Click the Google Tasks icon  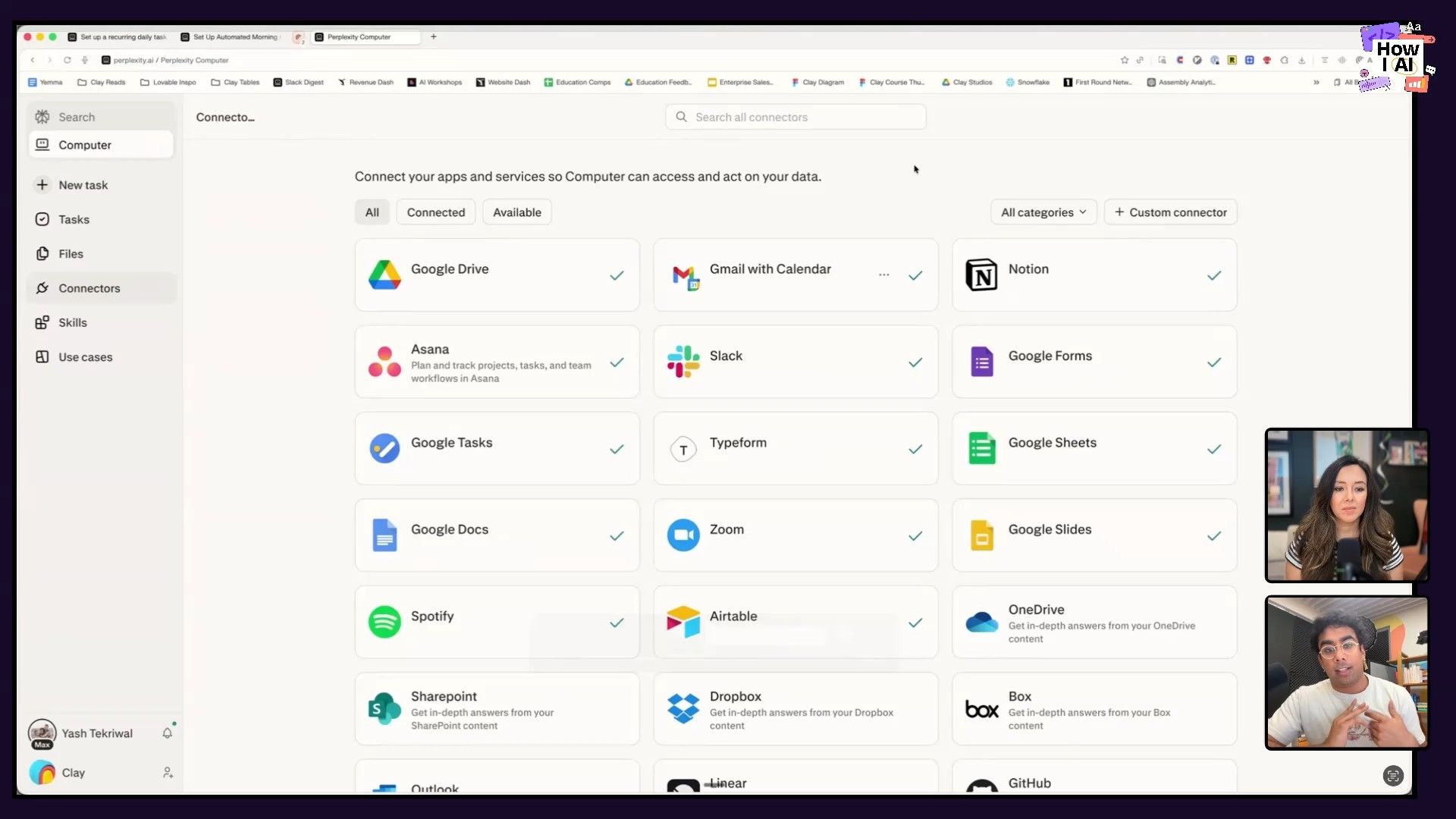click(x=384, y=449)
